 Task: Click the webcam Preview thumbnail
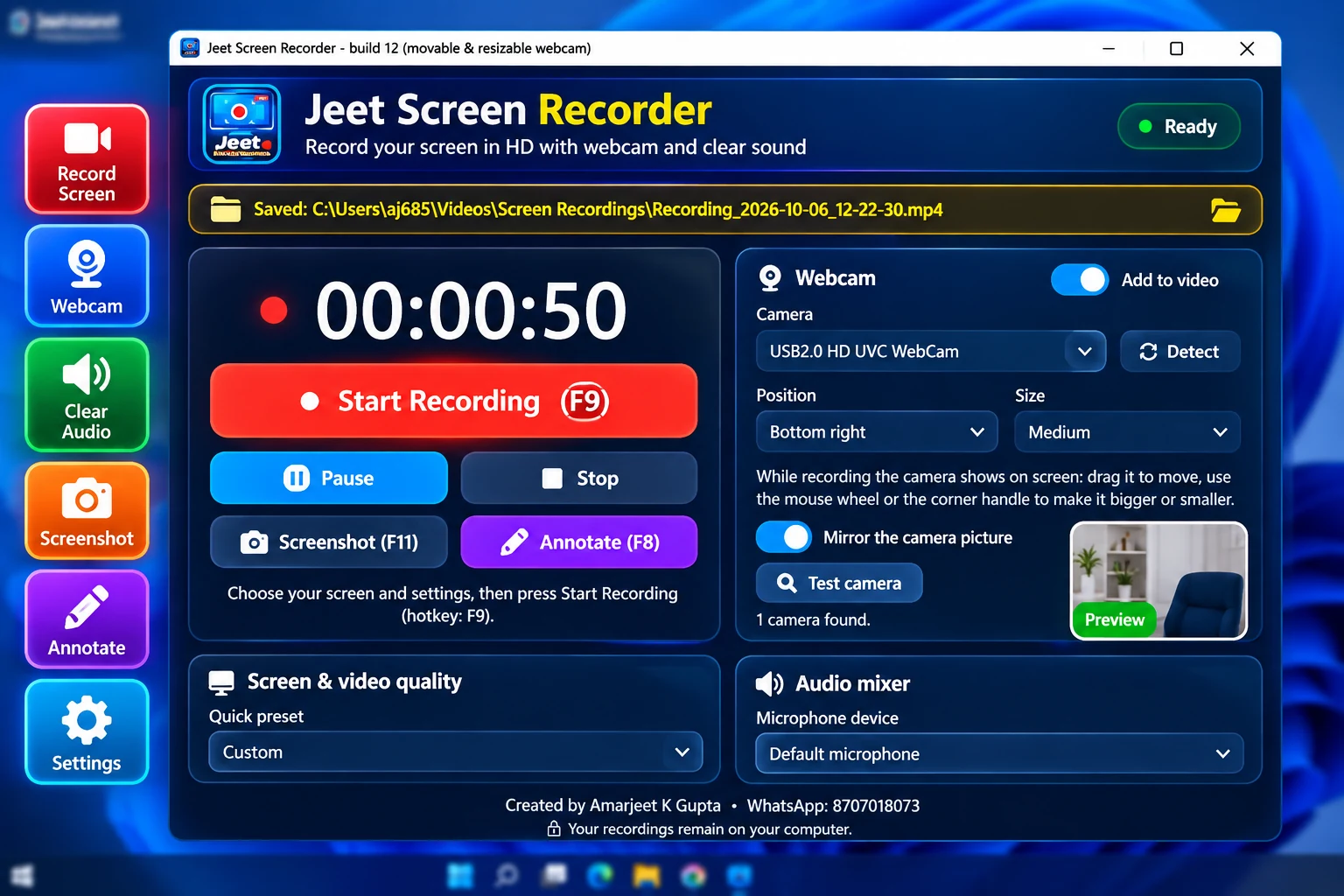(x=1159, y=581)
